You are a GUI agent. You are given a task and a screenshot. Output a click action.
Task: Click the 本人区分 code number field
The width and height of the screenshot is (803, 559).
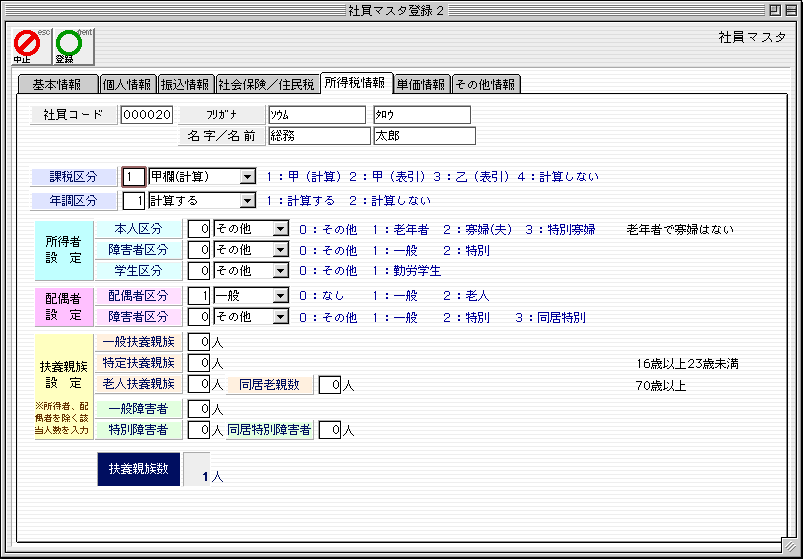coord(199,229)
